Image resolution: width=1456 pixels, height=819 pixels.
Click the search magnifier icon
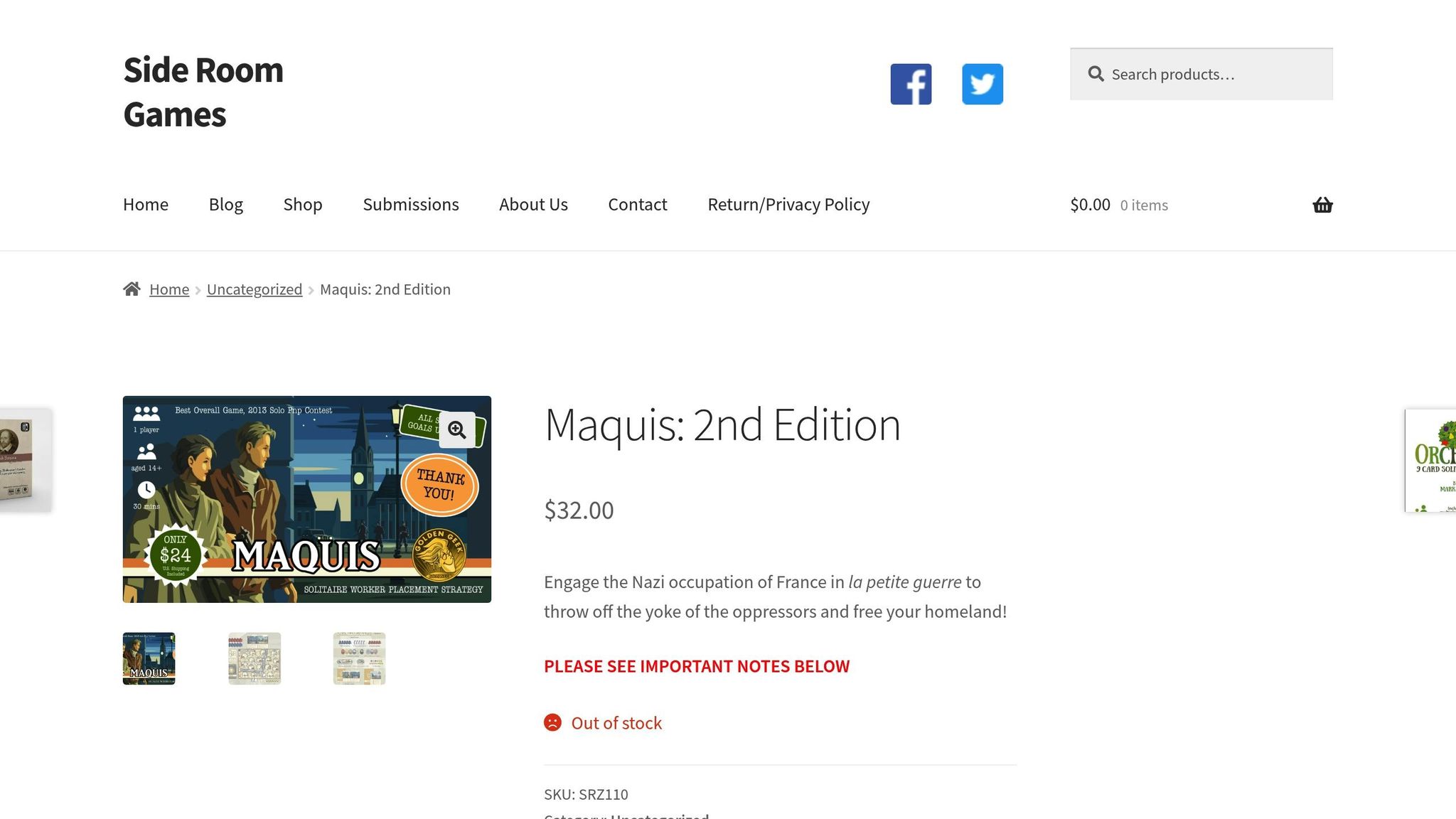point(1096,74)
